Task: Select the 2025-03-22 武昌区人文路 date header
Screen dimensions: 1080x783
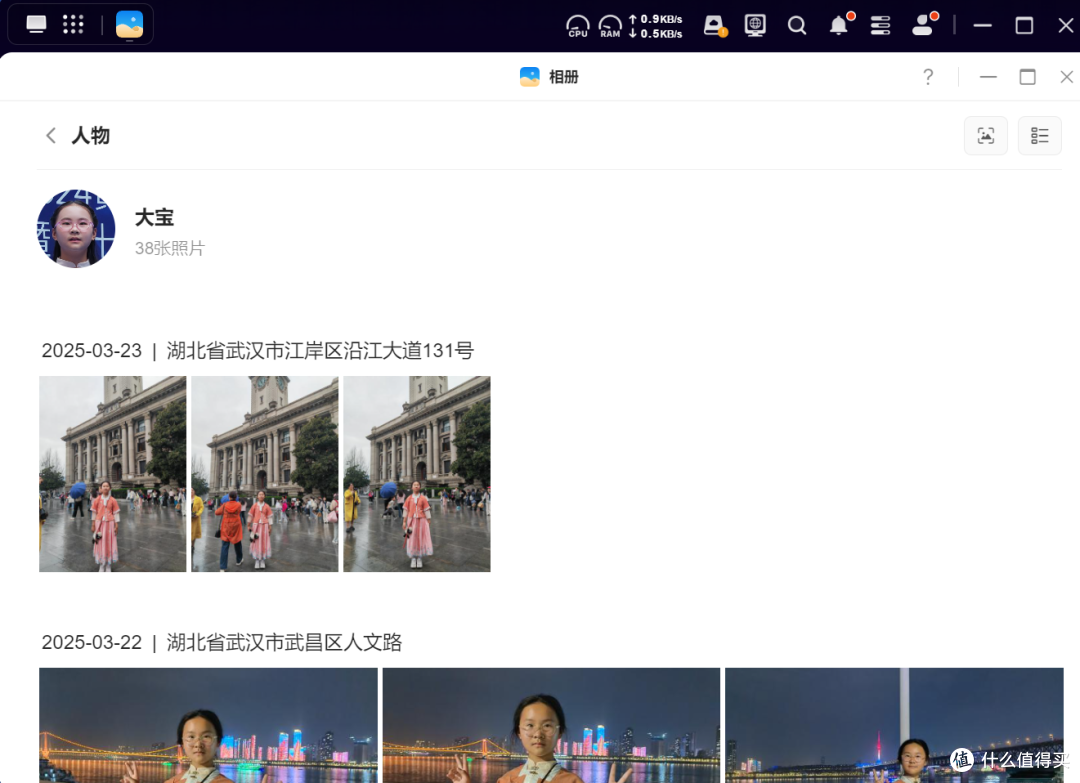Action: coord(222,643)
